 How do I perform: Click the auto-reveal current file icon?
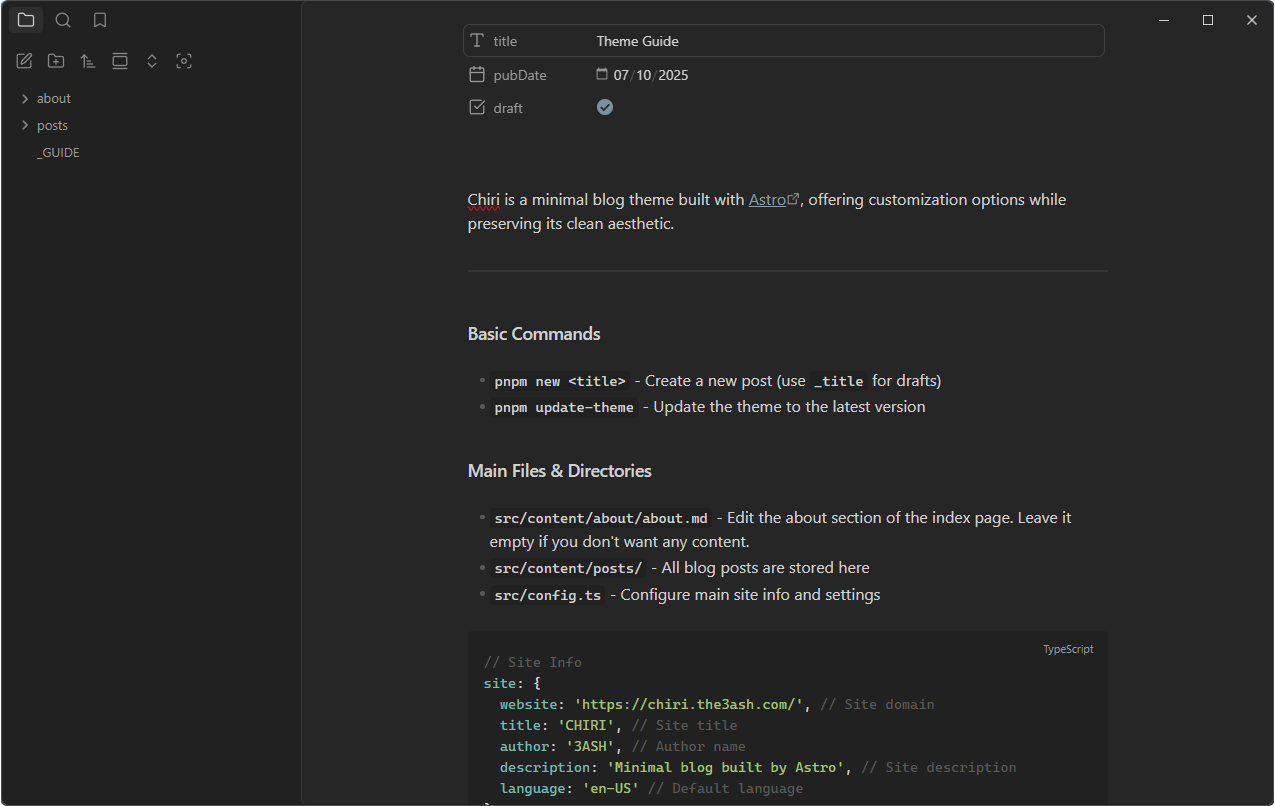(x=184, y=61)
